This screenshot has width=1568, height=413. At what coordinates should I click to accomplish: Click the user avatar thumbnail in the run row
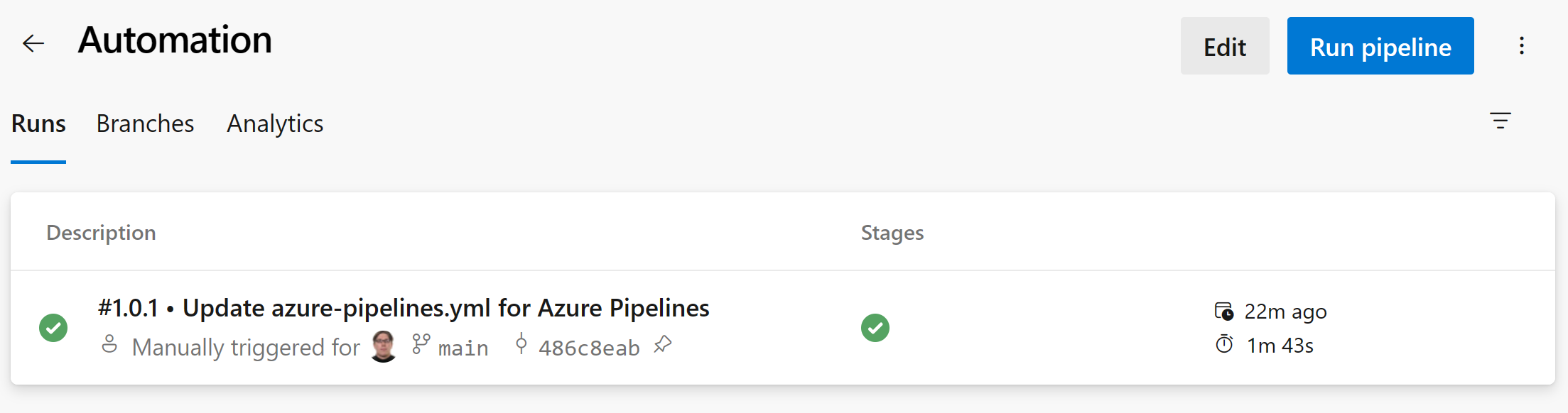[x=384, y=346]
